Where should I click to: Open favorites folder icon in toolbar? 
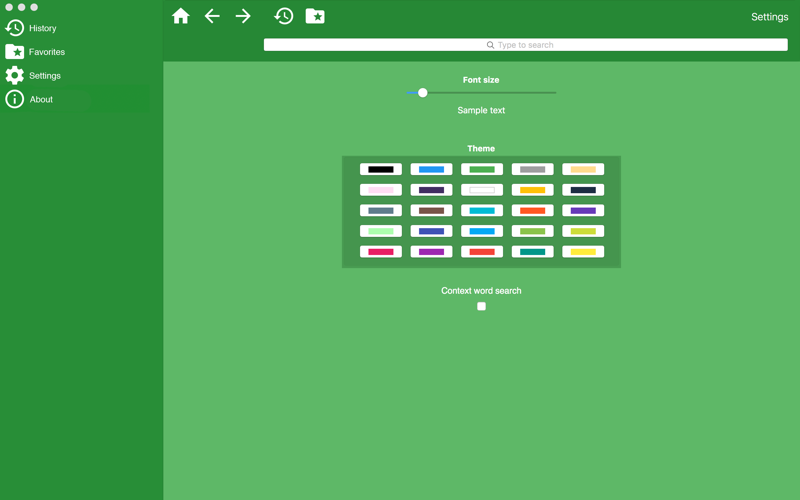315,16
